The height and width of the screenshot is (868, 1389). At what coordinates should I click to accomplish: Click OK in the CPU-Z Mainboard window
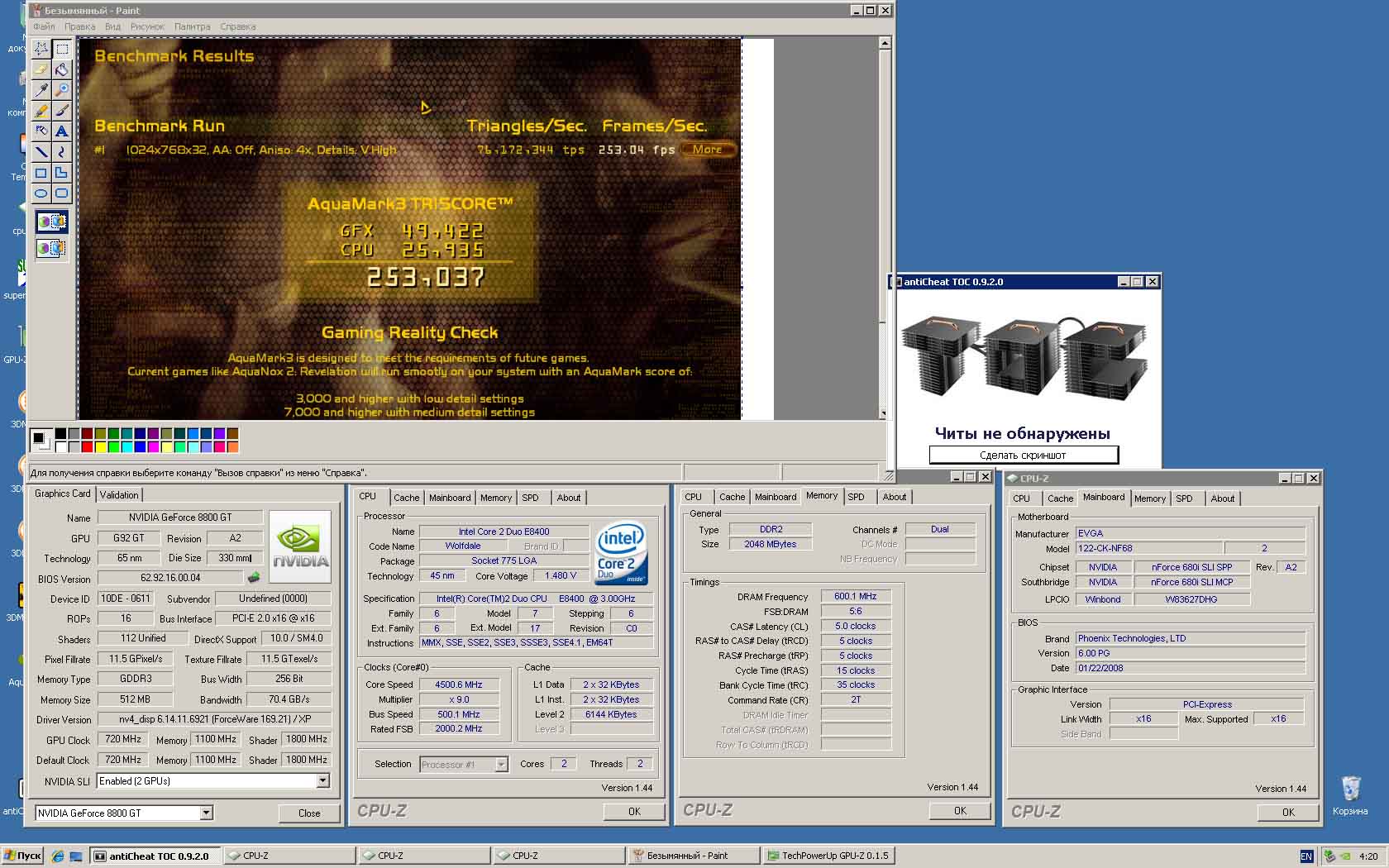[x=1288, y=813]
